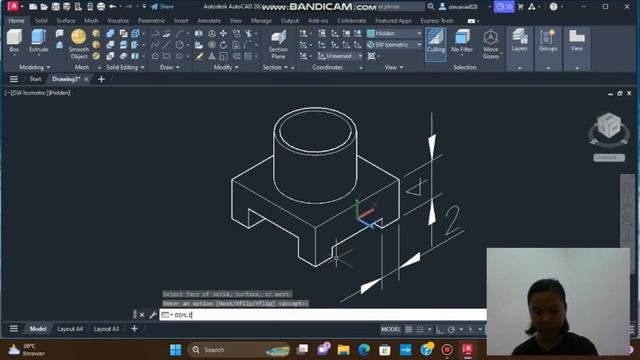This screenshot has height=360, width=640.
Task: Close the Drawing3 file tab
Action: coord(86,79)
